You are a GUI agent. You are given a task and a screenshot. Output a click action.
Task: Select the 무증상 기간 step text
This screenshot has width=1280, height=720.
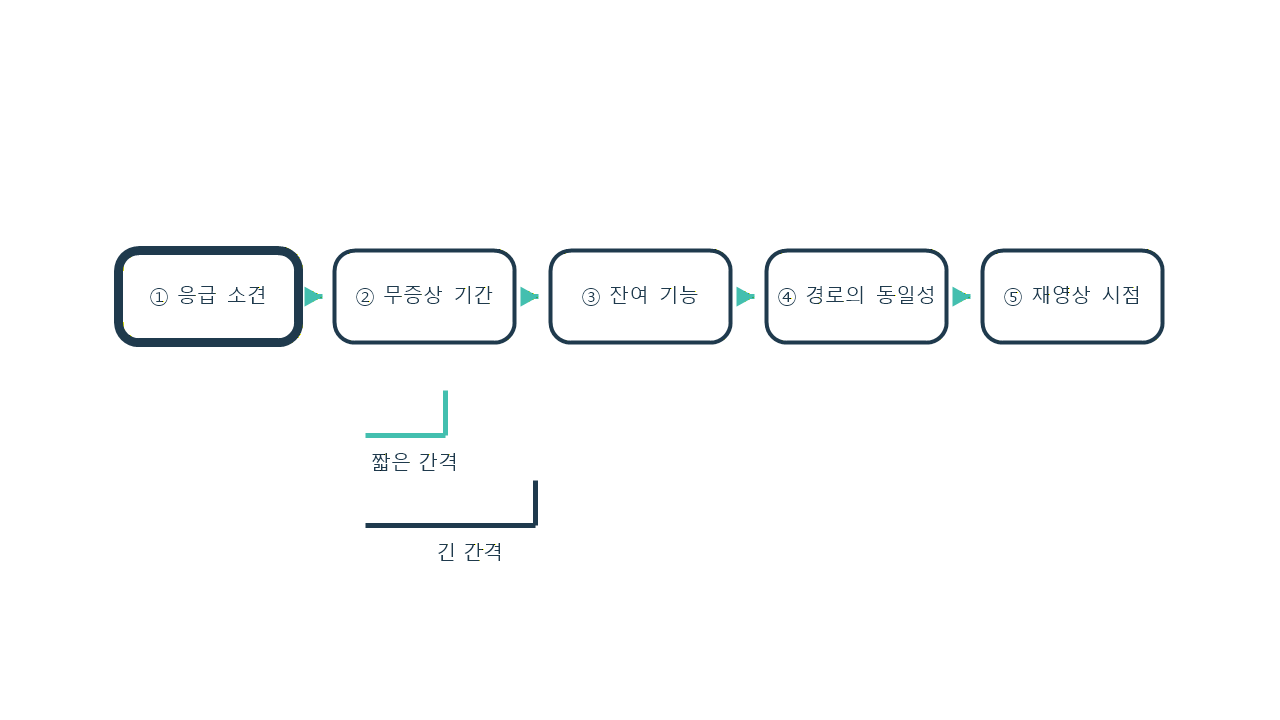(438, 296)
